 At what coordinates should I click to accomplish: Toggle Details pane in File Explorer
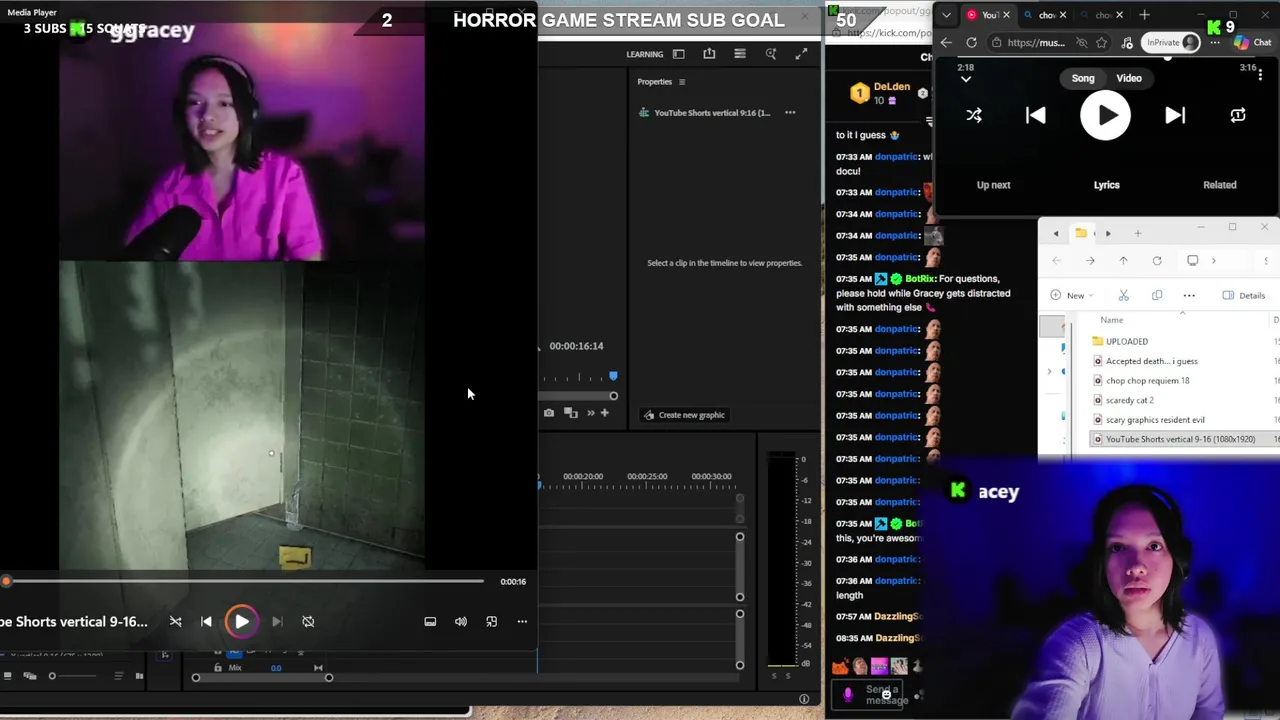(1244, 295)
